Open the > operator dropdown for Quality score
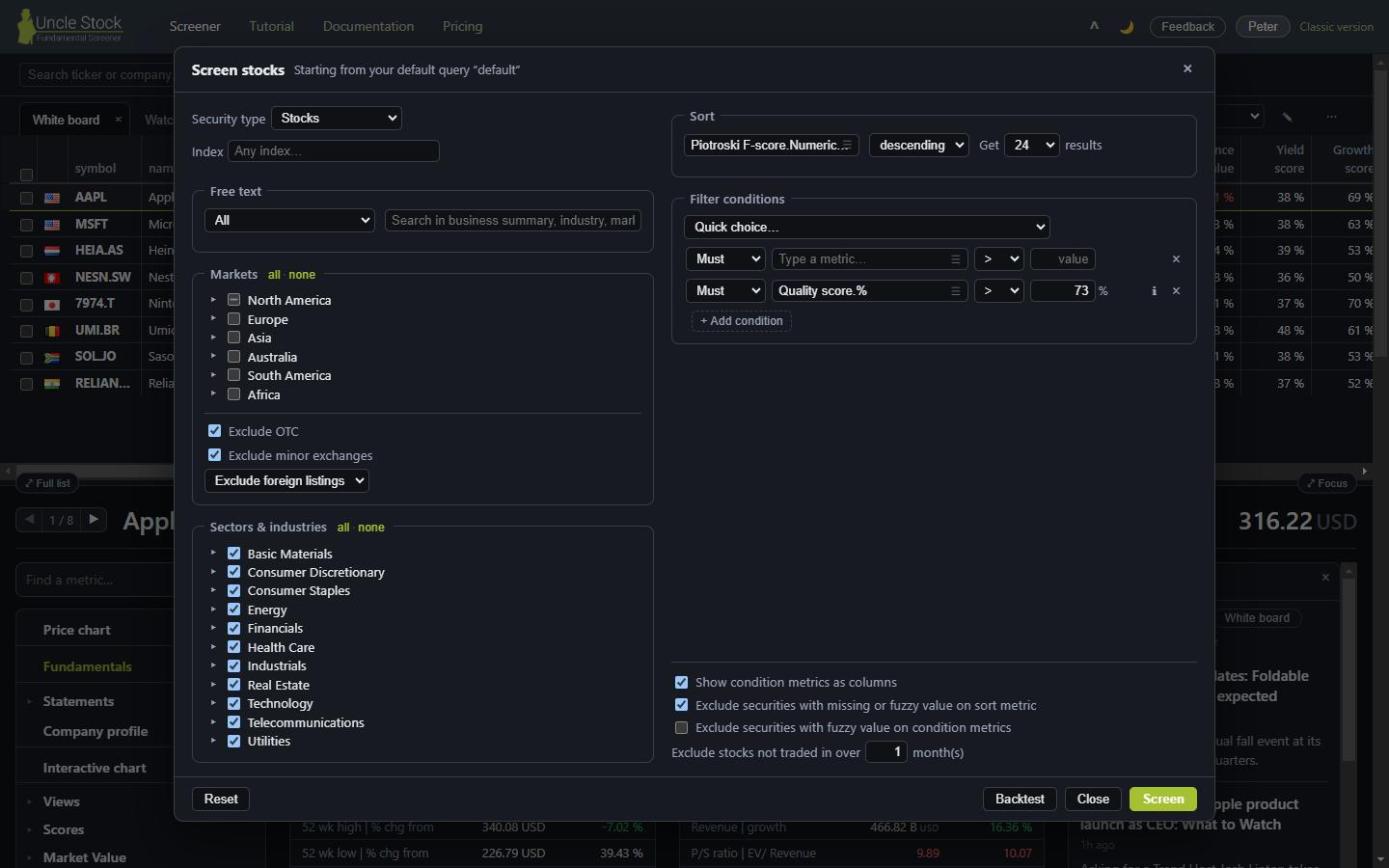Image resolution: width=1389 pixels, height=868 pixels. point(999,291)
